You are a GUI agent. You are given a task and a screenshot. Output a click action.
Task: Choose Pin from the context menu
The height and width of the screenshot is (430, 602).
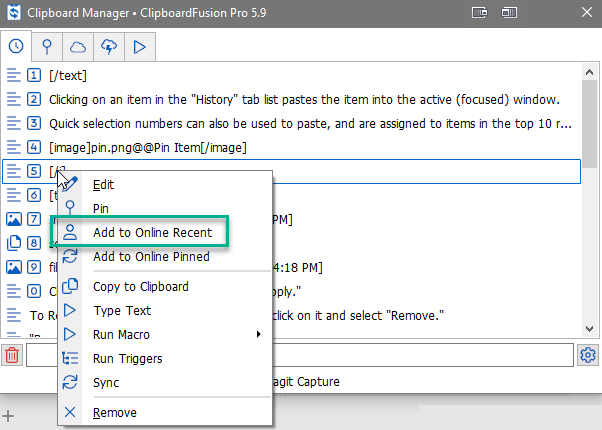point(165,208)
